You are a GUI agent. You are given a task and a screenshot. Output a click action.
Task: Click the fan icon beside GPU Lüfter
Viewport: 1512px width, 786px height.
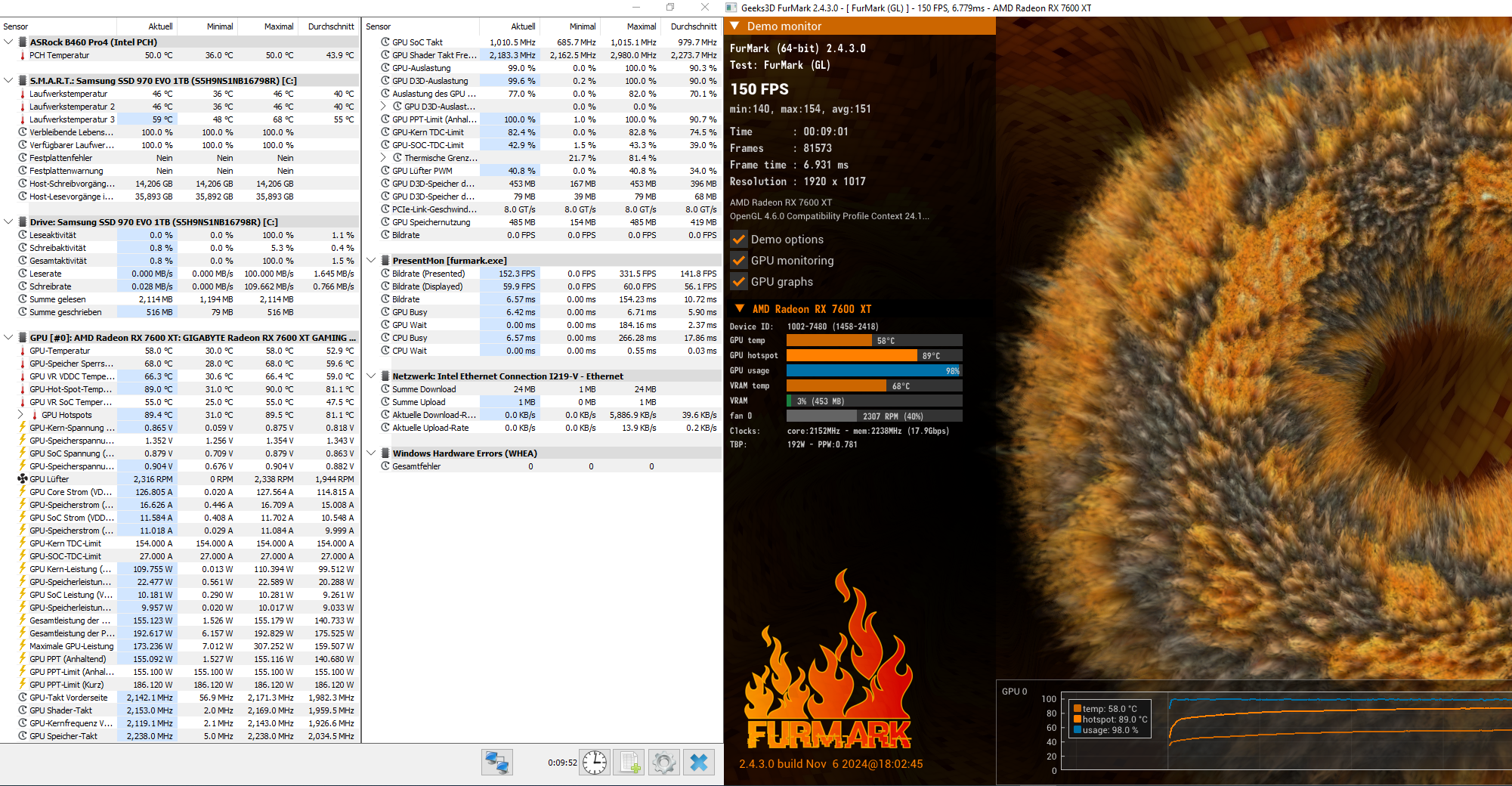(x=23, y=479)
